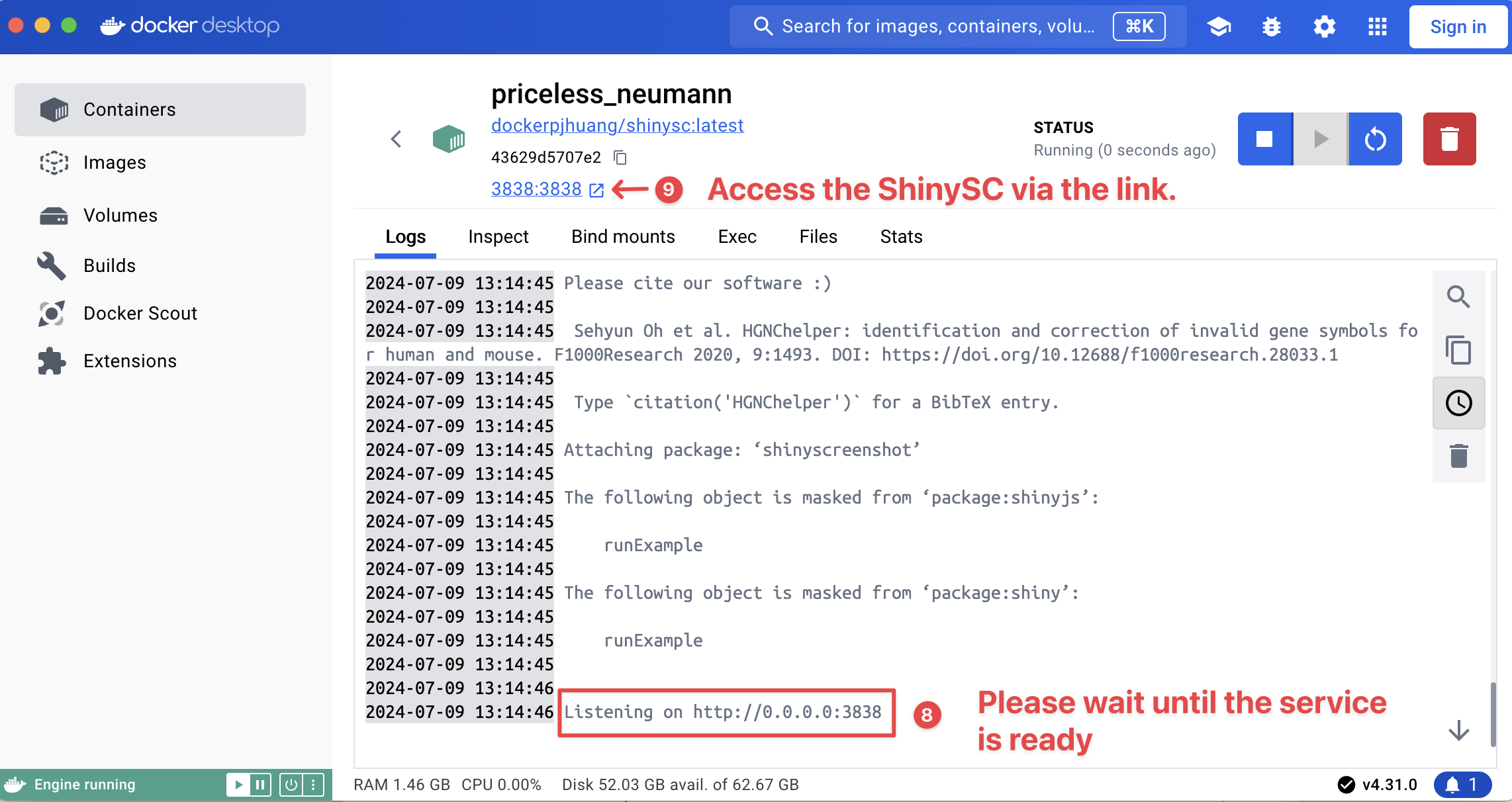The width and height of the screenshot is (1512, 802).
Task: Open the Stats tab
Action: point(900,237)
